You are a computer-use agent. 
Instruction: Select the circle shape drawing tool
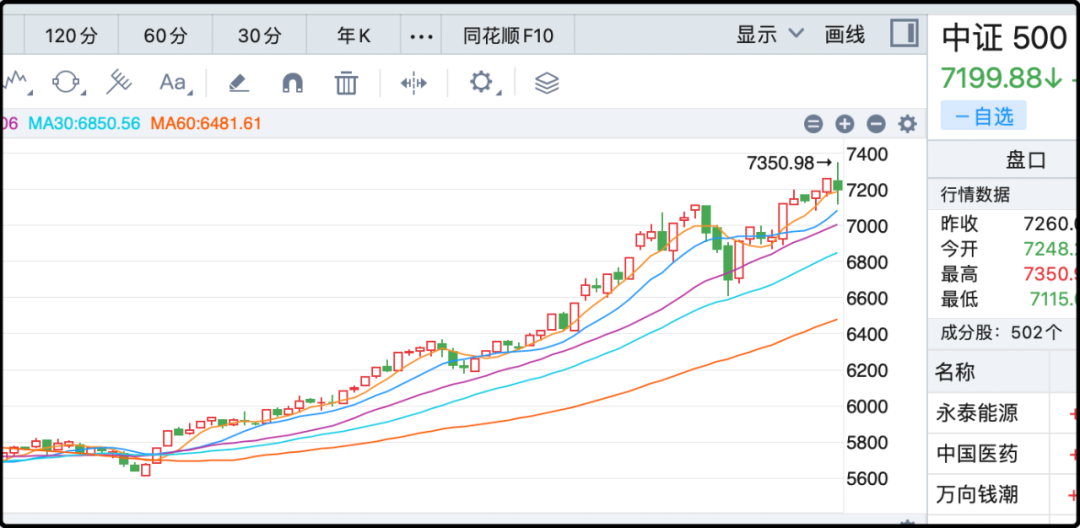point(67,83)
